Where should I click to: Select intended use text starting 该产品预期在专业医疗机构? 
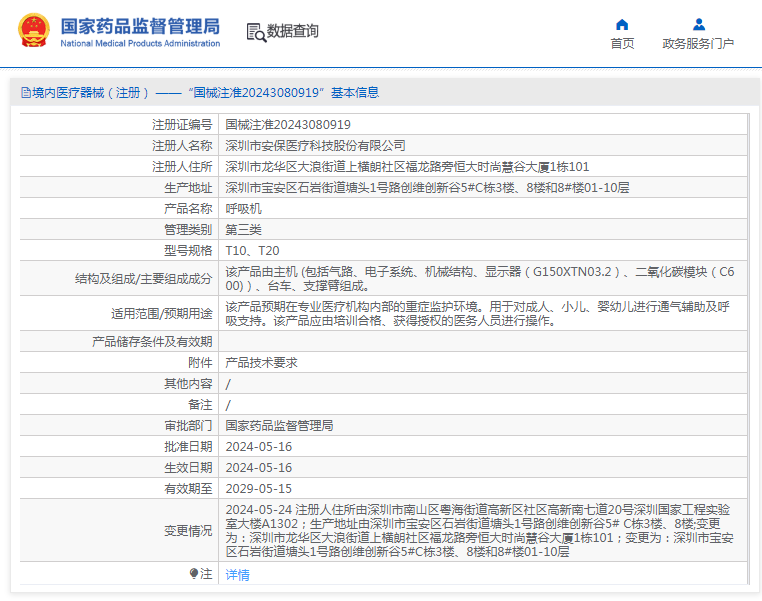477,314
